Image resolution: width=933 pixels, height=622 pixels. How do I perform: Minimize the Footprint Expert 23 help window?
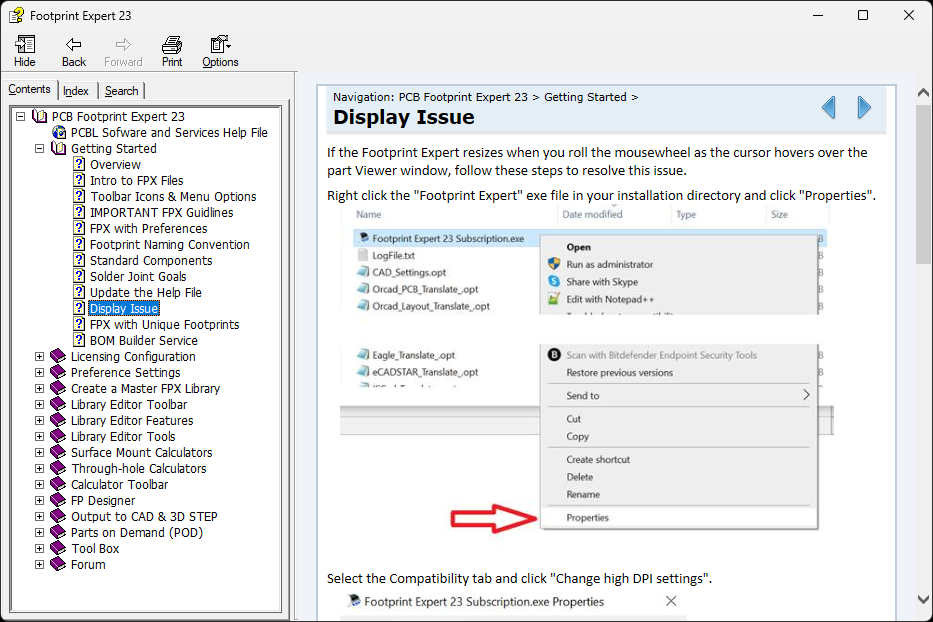pos(818,15)
